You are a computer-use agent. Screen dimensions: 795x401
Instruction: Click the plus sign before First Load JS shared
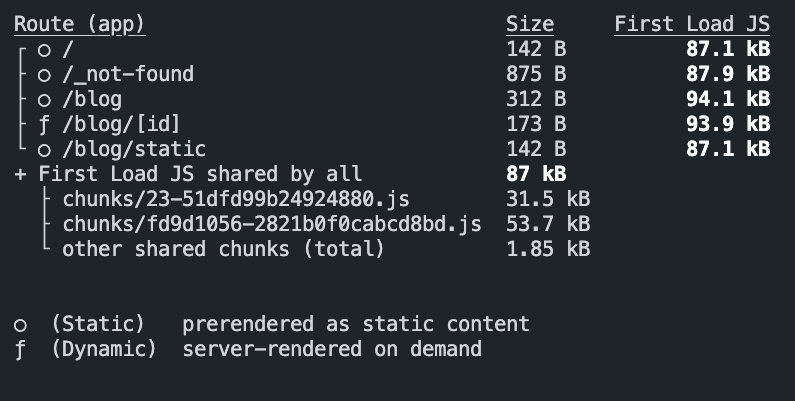tap(20, 174)
